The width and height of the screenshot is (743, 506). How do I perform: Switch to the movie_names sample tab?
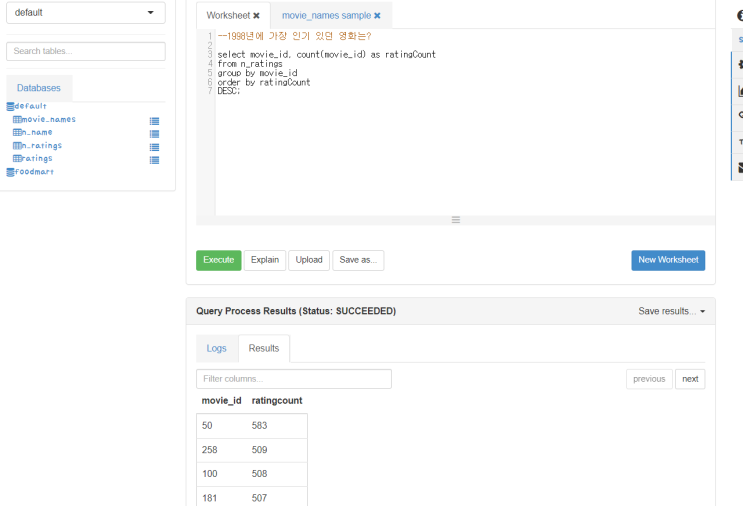click(x=326, y=16)
